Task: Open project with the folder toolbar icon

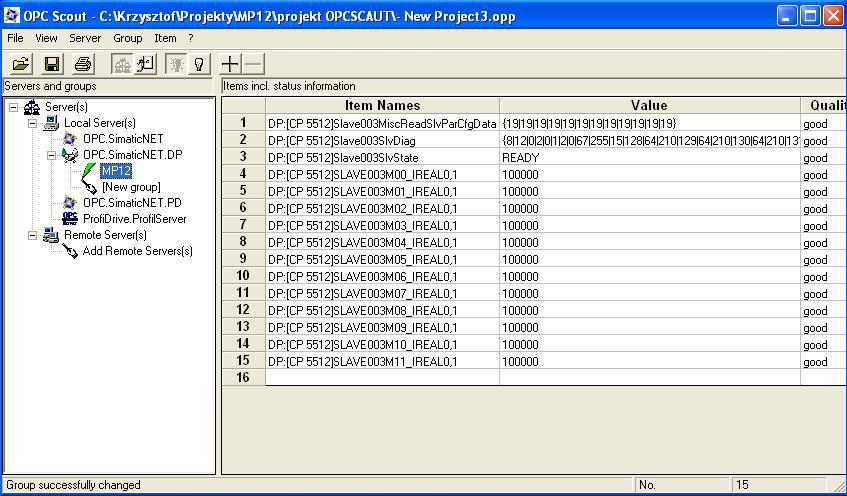Action: click(21, 64)
